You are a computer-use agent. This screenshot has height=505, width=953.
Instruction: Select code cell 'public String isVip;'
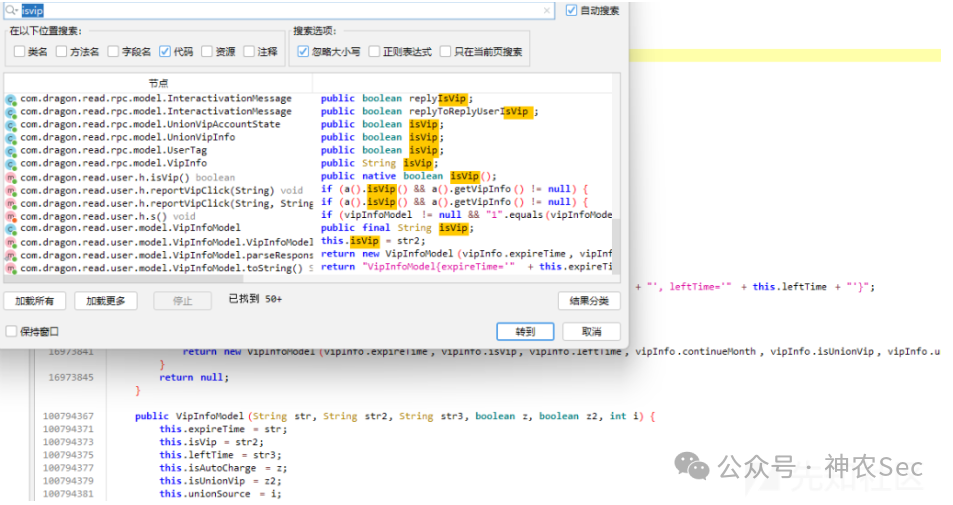(379, 163)
